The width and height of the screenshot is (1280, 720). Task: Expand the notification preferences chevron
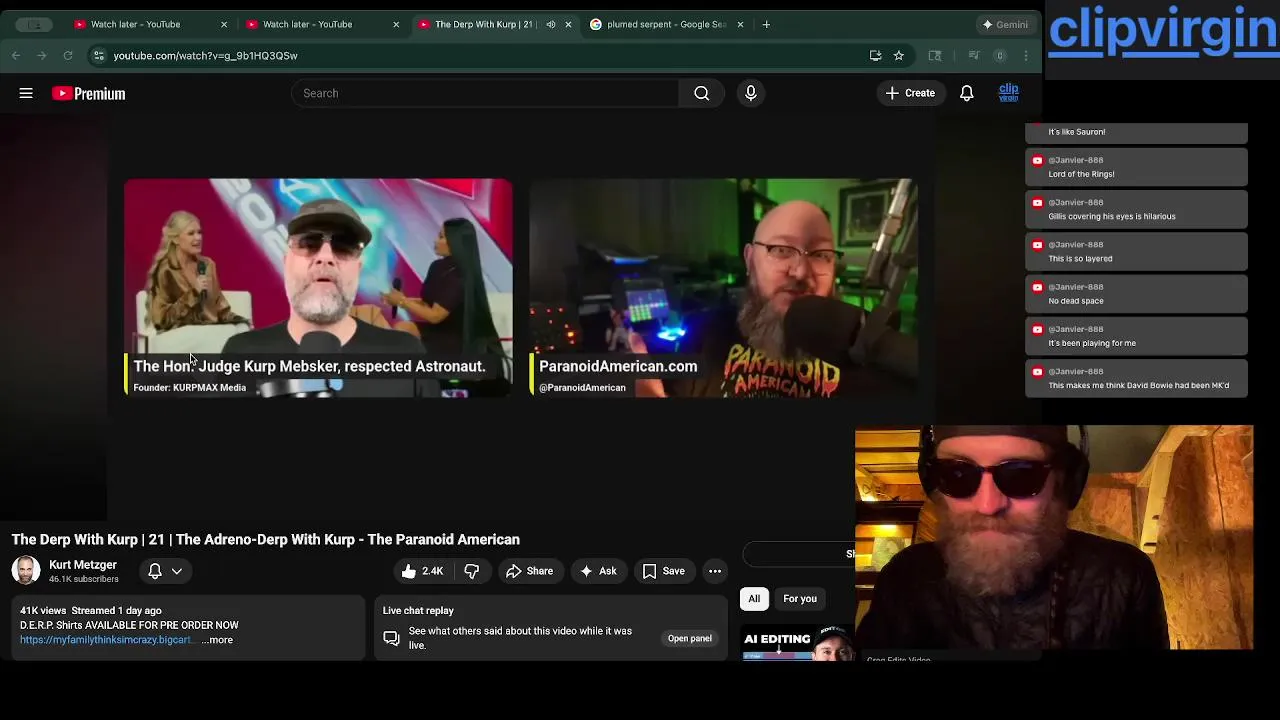point(177,571)
